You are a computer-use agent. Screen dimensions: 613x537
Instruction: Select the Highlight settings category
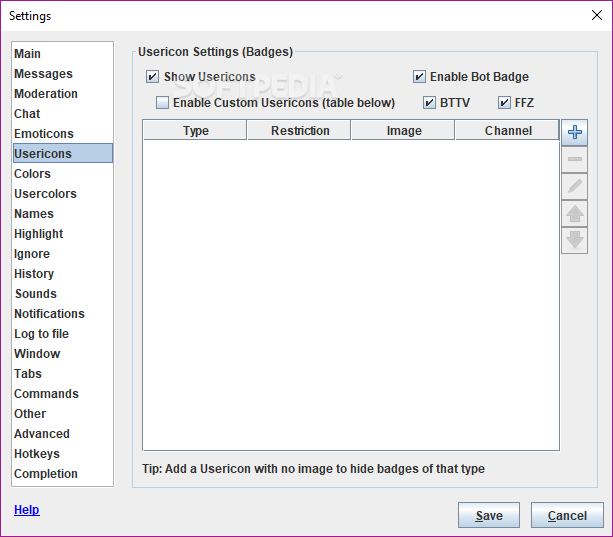coord(63,233)
